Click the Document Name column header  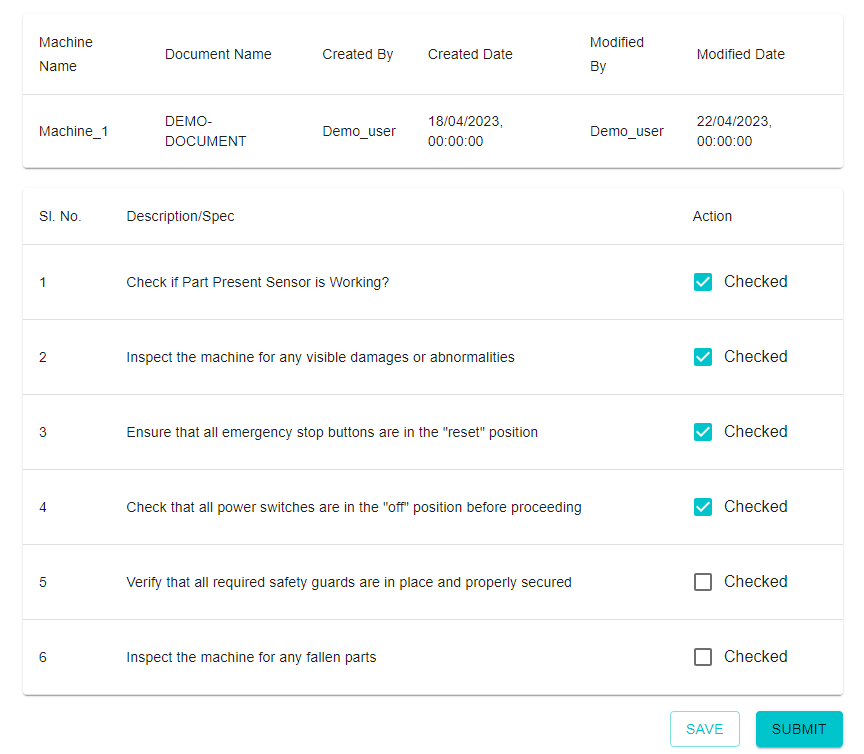click(x=218, y=54)
